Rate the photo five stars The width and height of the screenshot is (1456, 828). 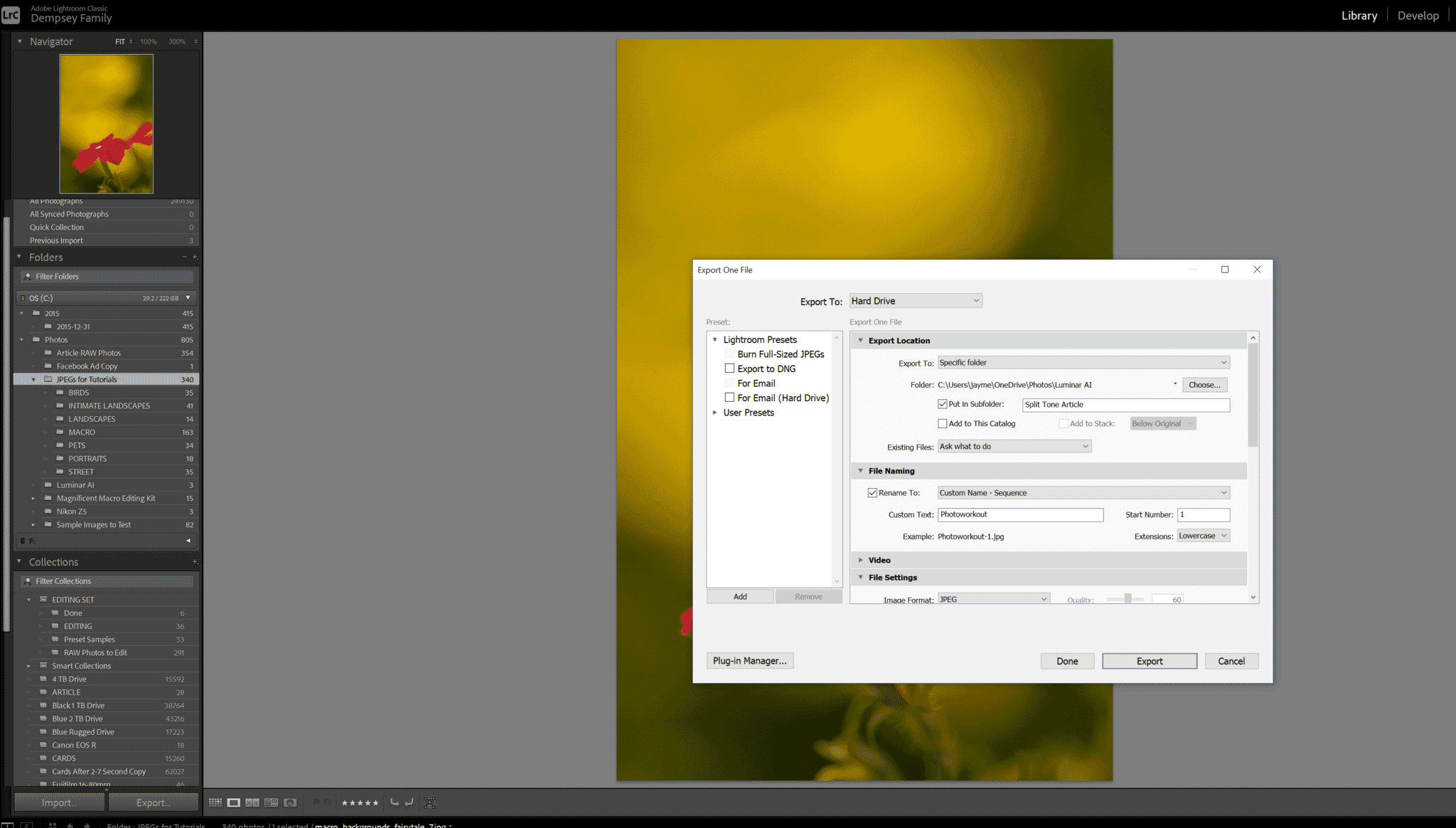375,802
